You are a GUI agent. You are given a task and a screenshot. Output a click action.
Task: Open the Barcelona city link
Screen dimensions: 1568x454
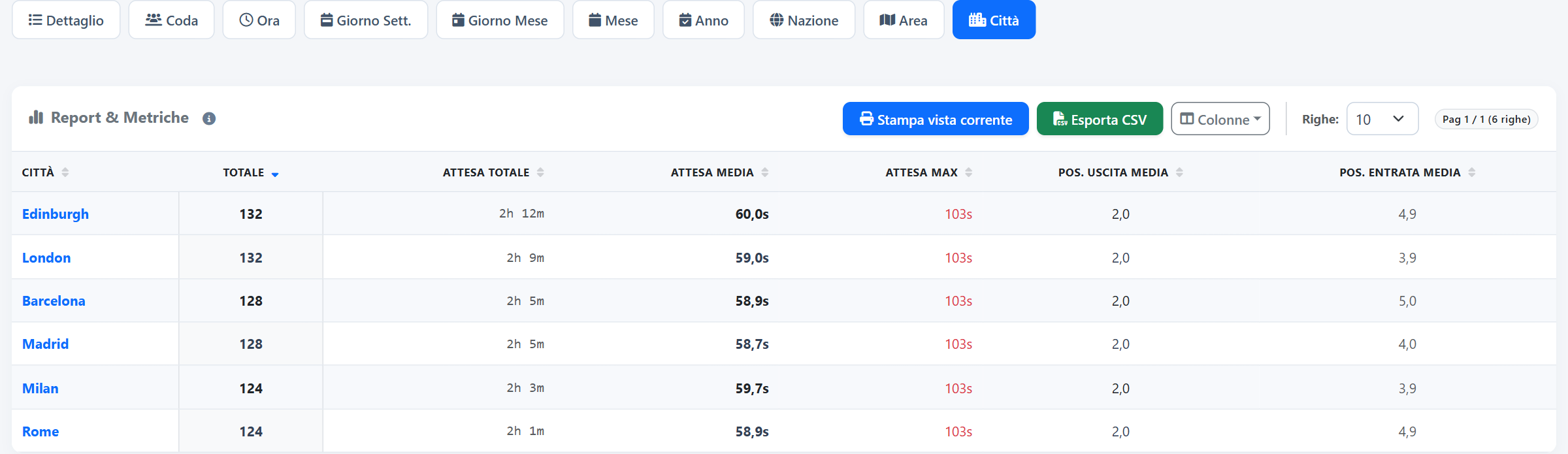(54, 301)
